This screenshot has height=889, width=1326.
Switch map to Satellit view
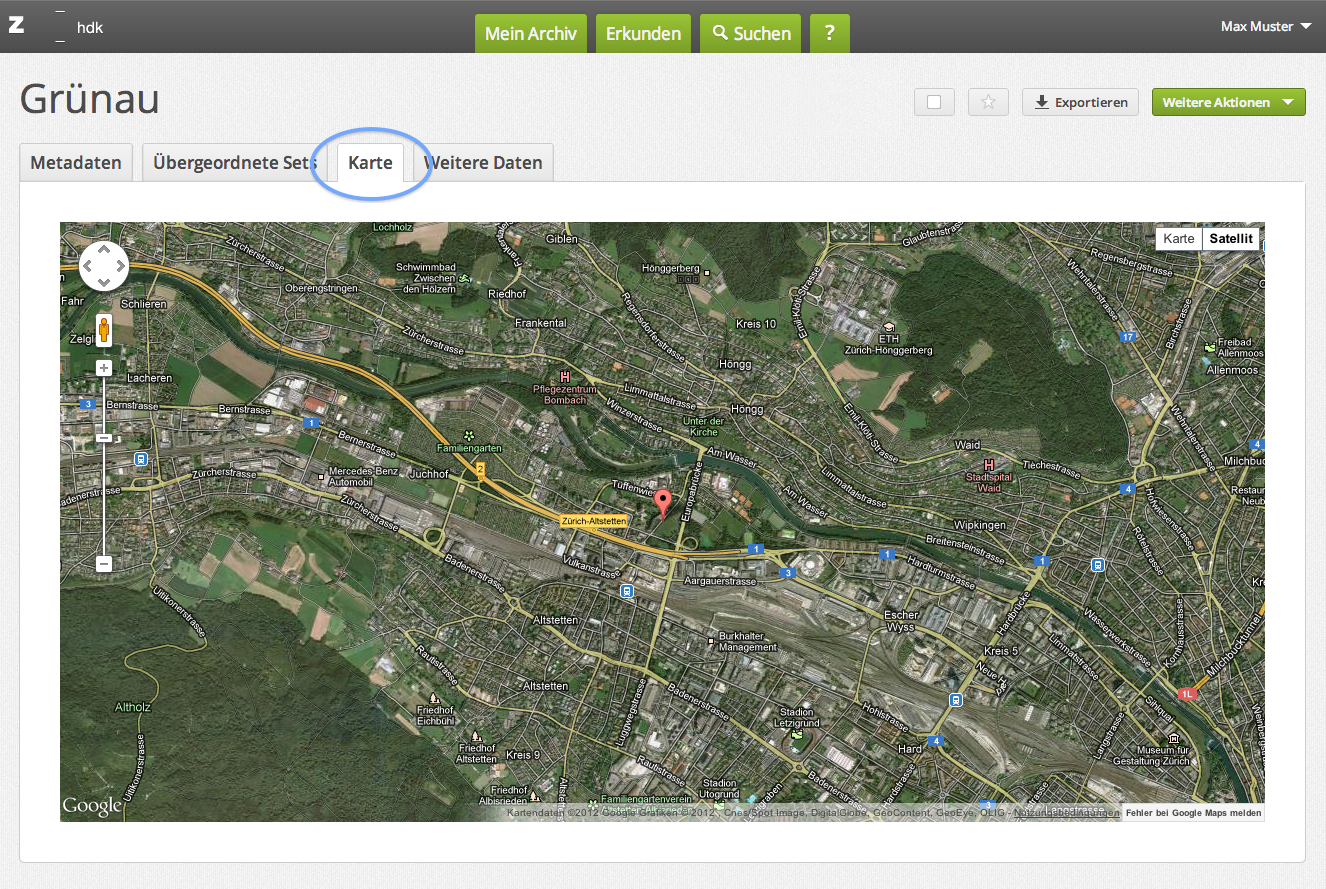click(1230, 239)
